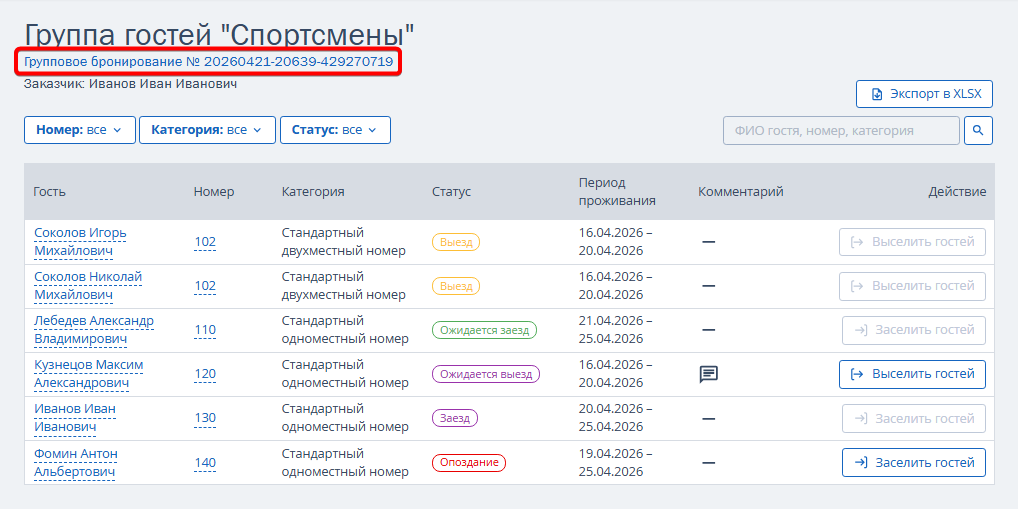Expand the Категория filter dropdown

point(207,130)
